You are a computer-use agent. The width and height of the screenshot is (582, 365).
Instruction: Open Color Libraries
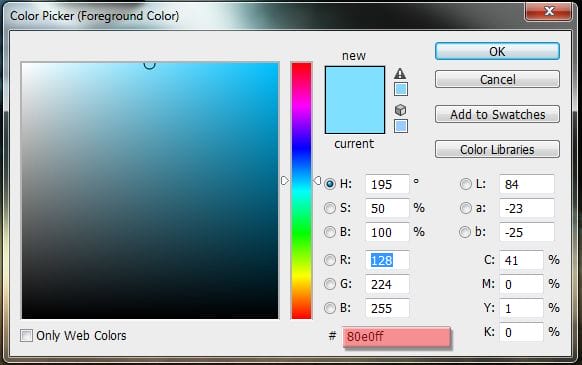point(497,149)
